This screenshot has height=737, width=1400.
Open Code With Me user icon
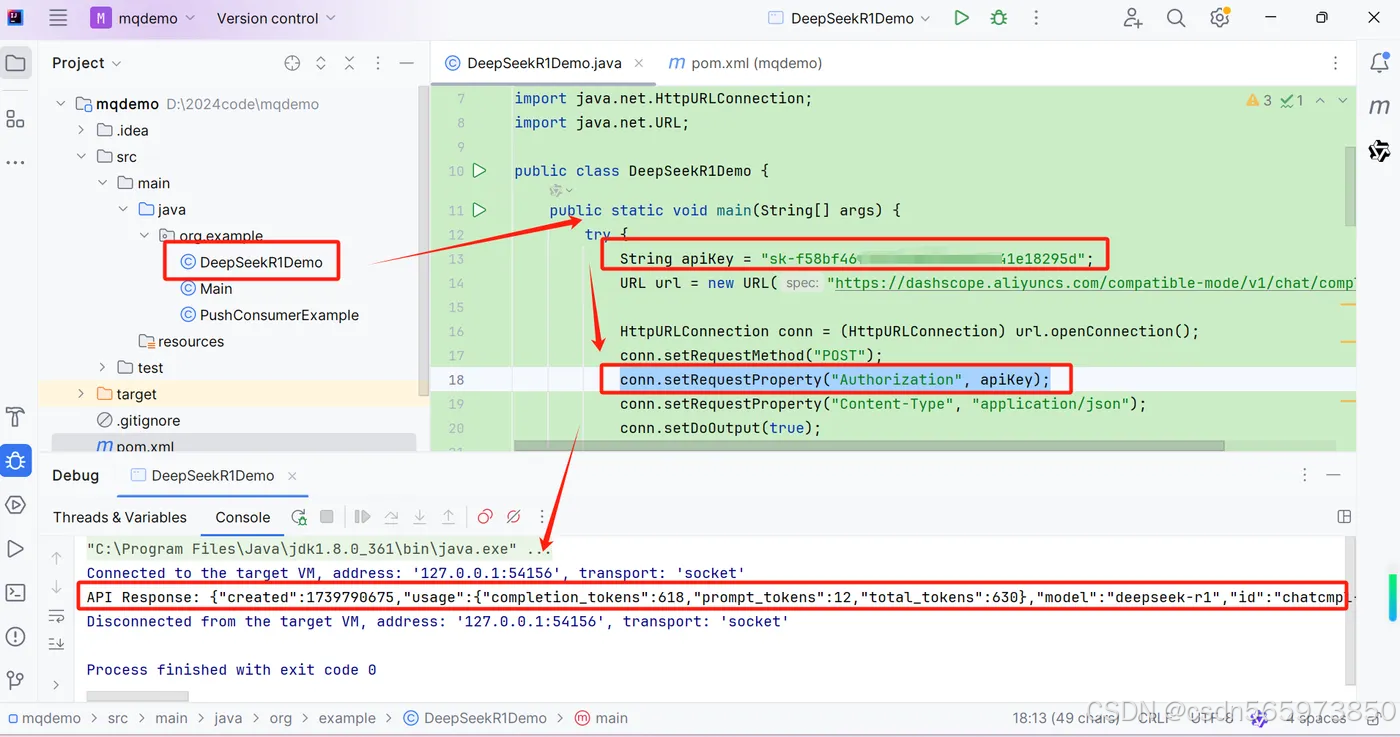[x=1133, y=18]
